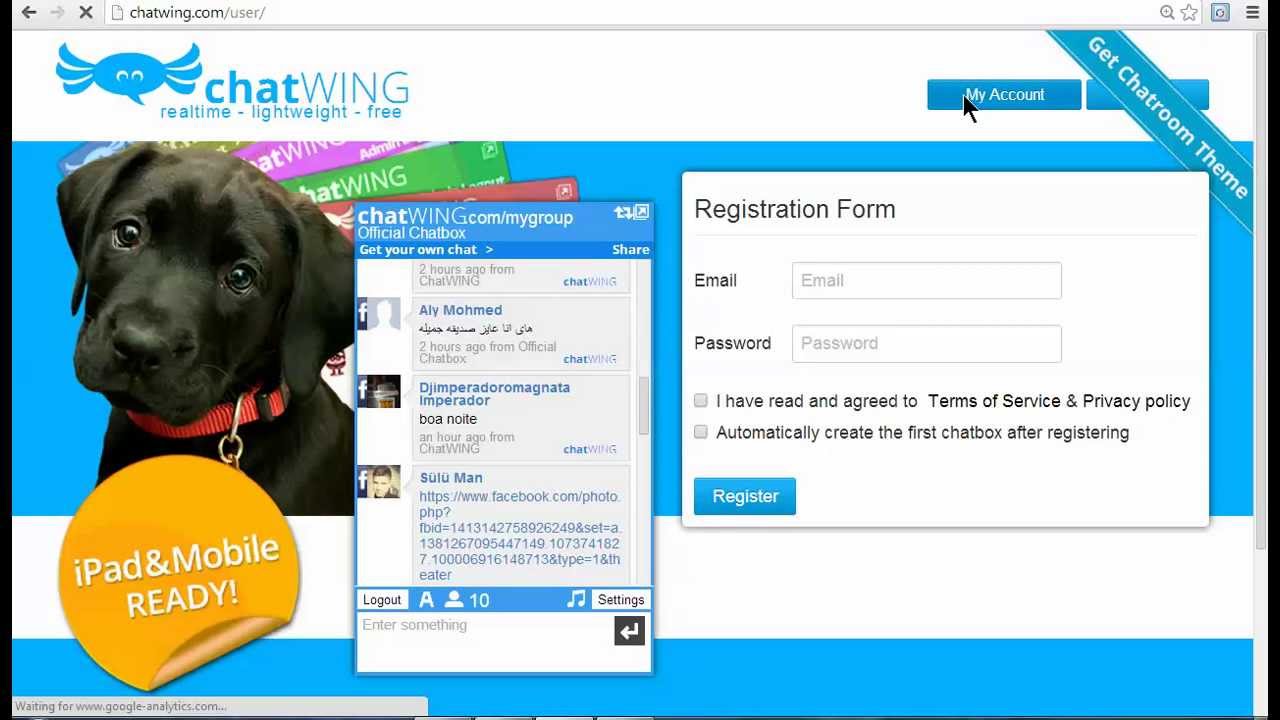Click the chatWING bird logo

pyautogui.click(x=129, y=73)
